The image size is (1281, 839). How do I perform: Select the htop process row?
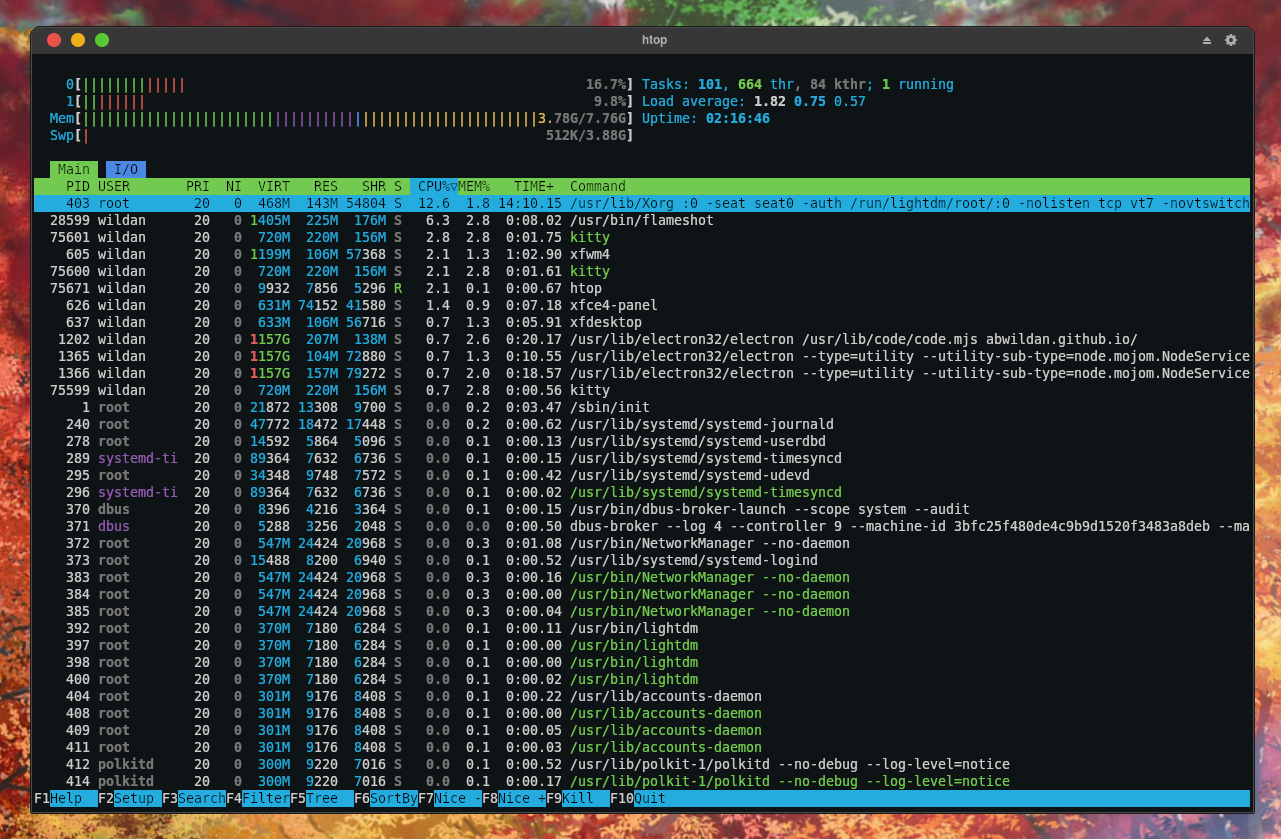[x=642, y=288]
